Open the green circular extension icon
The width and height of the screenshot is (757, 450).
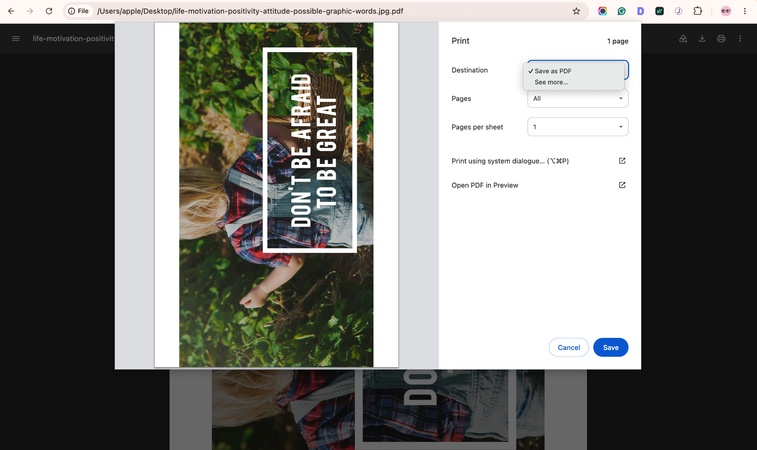621,11
